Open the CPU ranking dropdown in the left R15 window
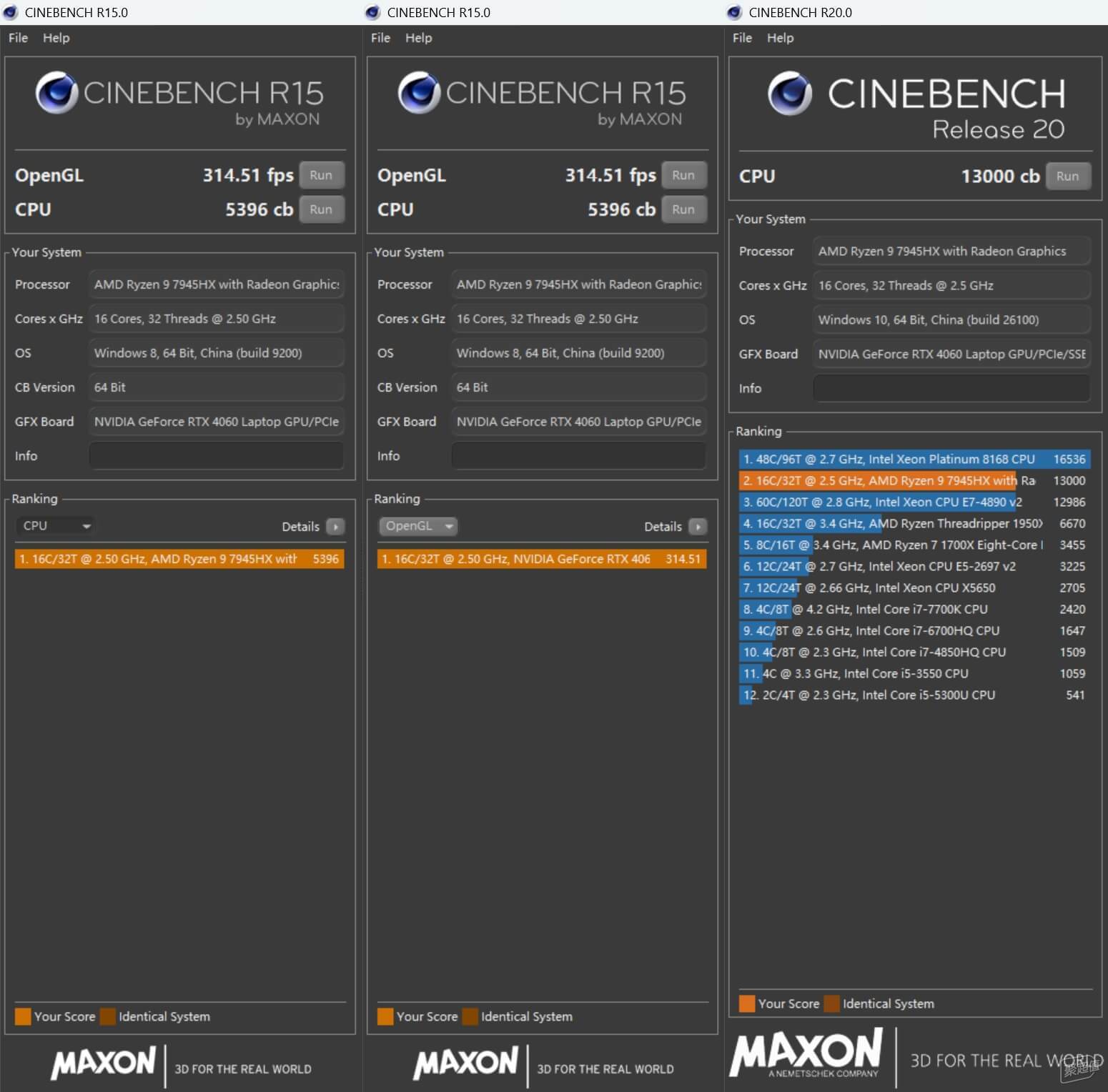The image size is (1108, 1092). coord(56,526)
